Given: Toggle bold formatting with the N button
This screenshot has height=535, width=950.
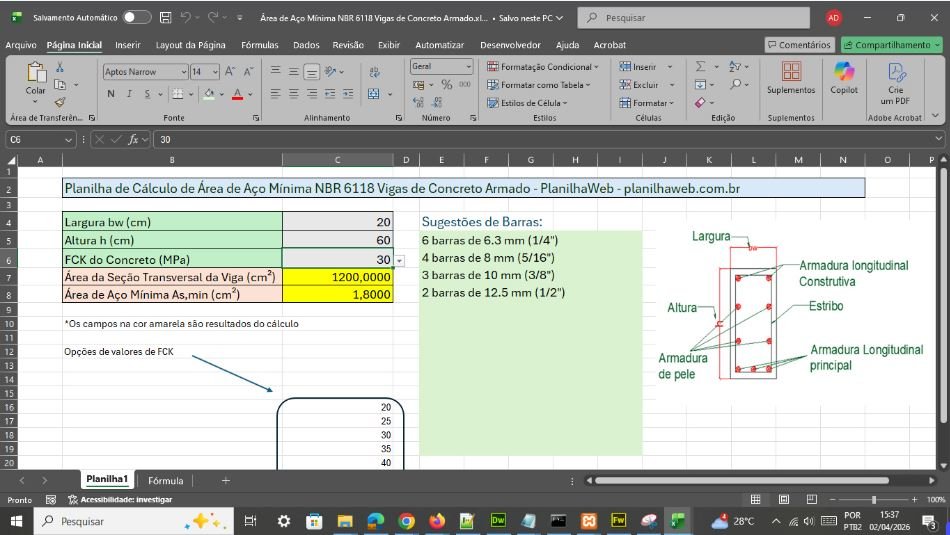Looking at the screenshot, I should (111, 94).
